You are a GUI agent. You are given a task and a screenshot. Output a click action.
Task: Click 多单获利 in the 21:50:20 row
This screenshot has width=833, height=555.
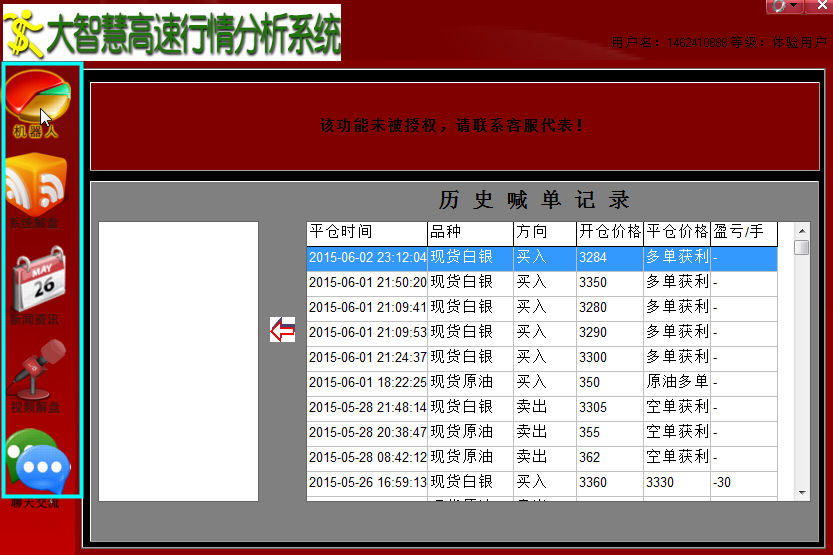677,283
